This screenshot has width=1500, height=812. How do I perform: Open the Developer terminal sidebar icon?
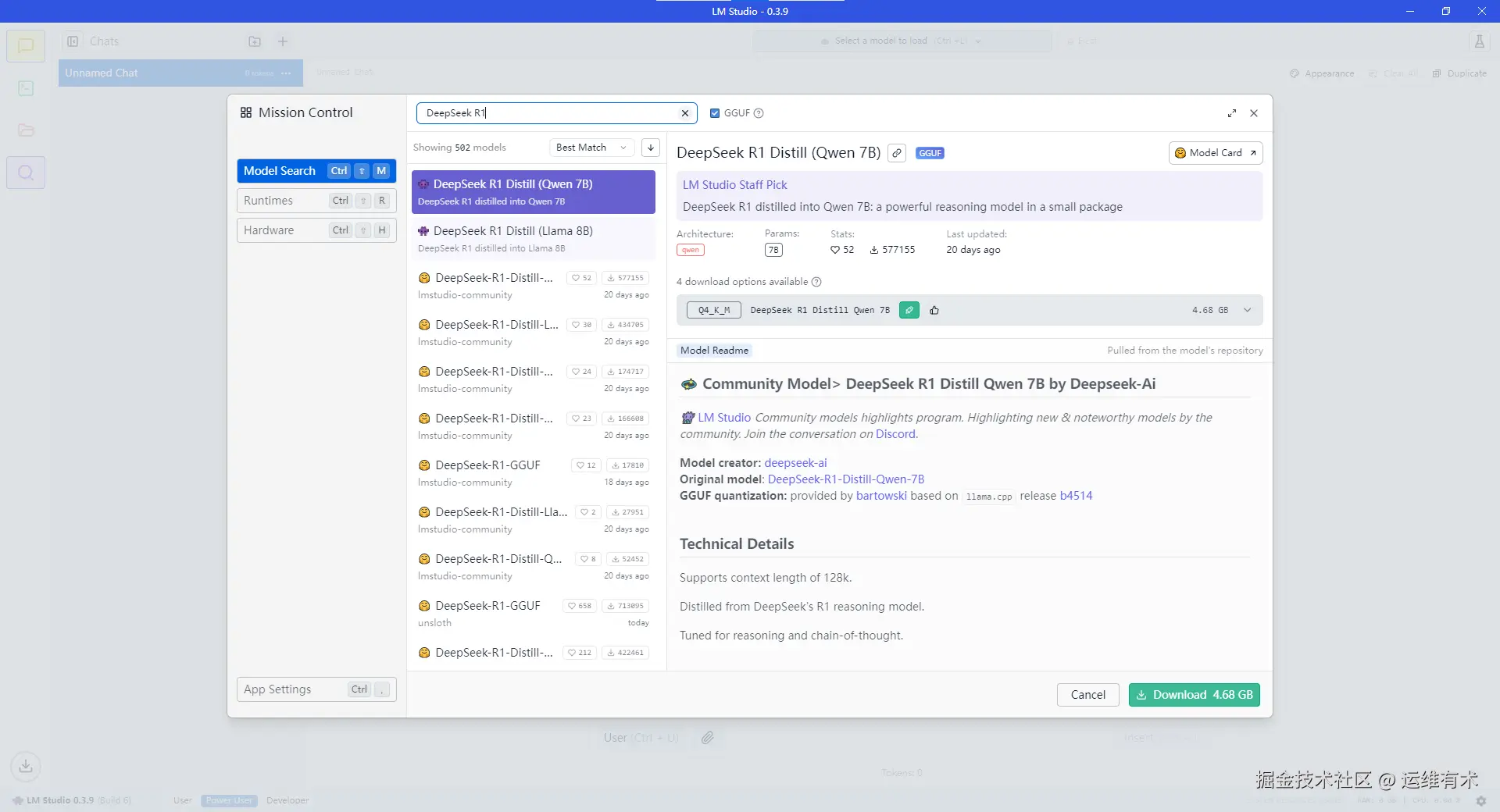[x=26, y=88]
